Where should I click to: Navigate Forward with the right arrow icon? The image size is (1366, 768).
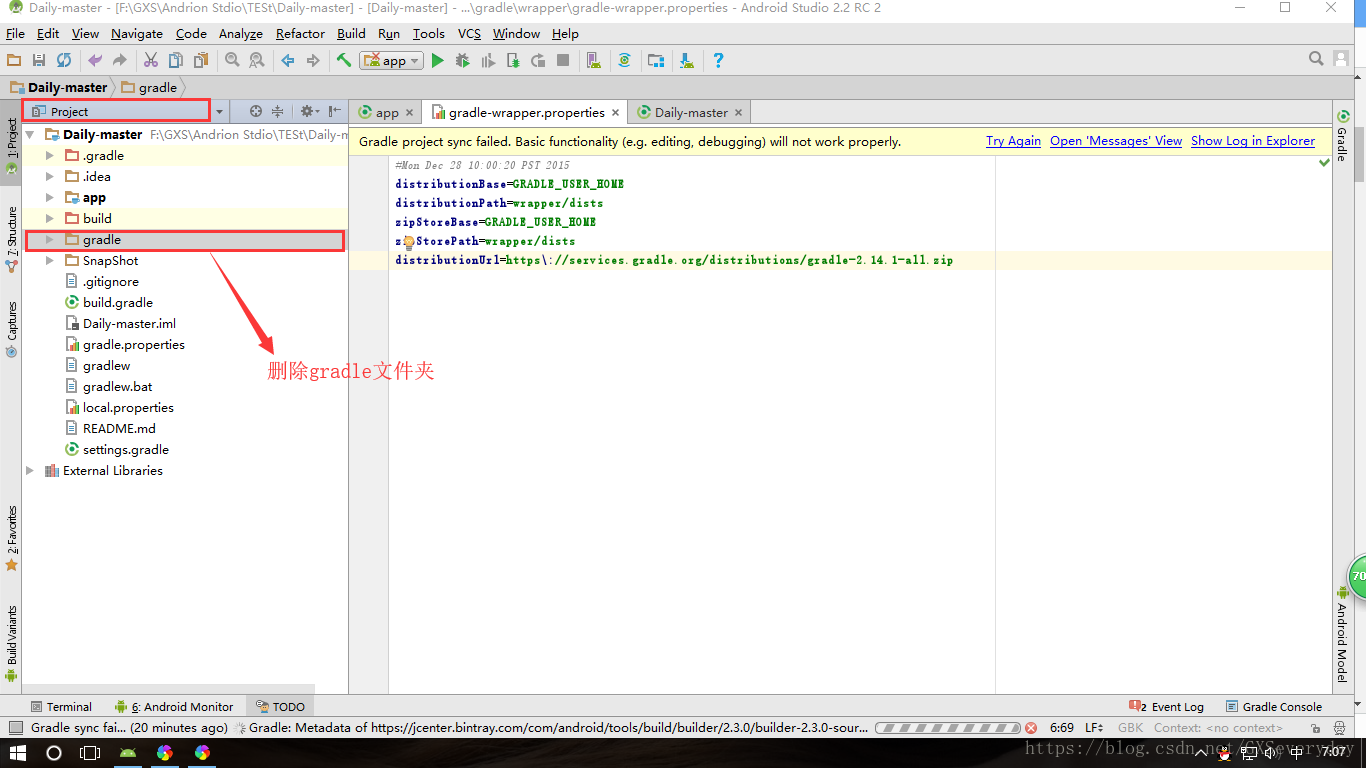(313, 61)
